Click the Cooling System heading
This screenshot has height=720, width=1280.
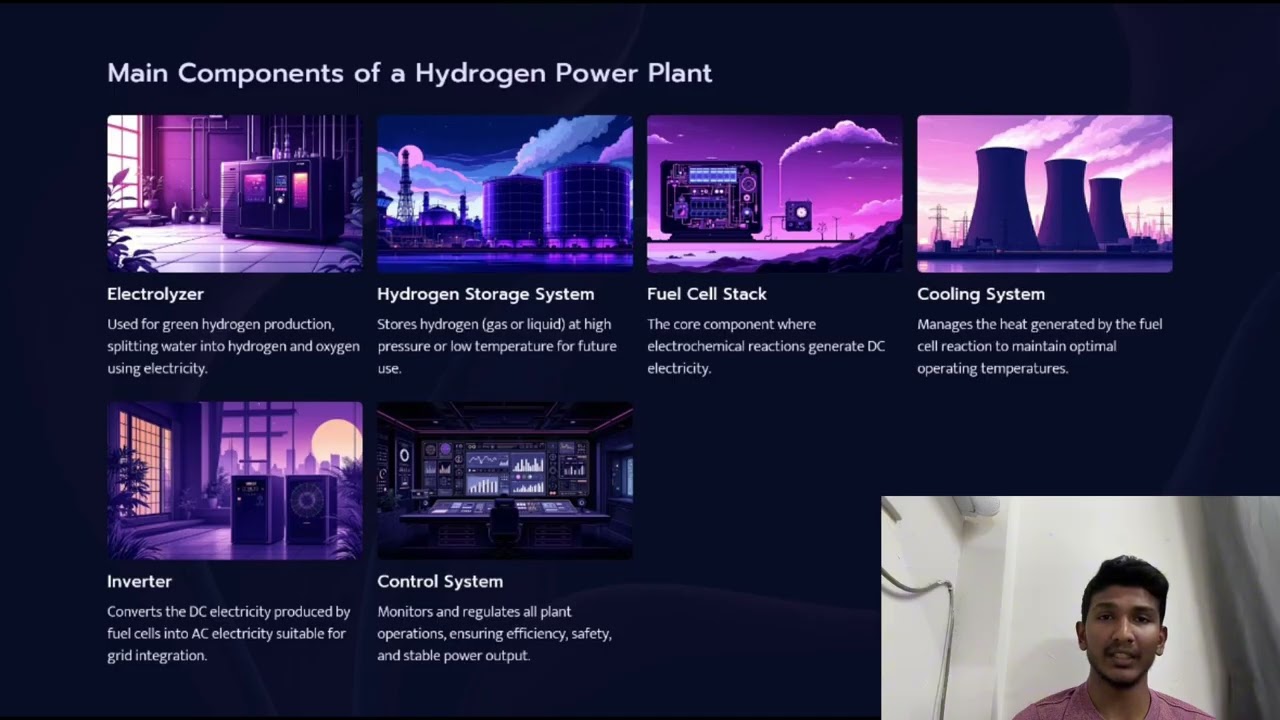pyautogui.click(x=981, y=294)
